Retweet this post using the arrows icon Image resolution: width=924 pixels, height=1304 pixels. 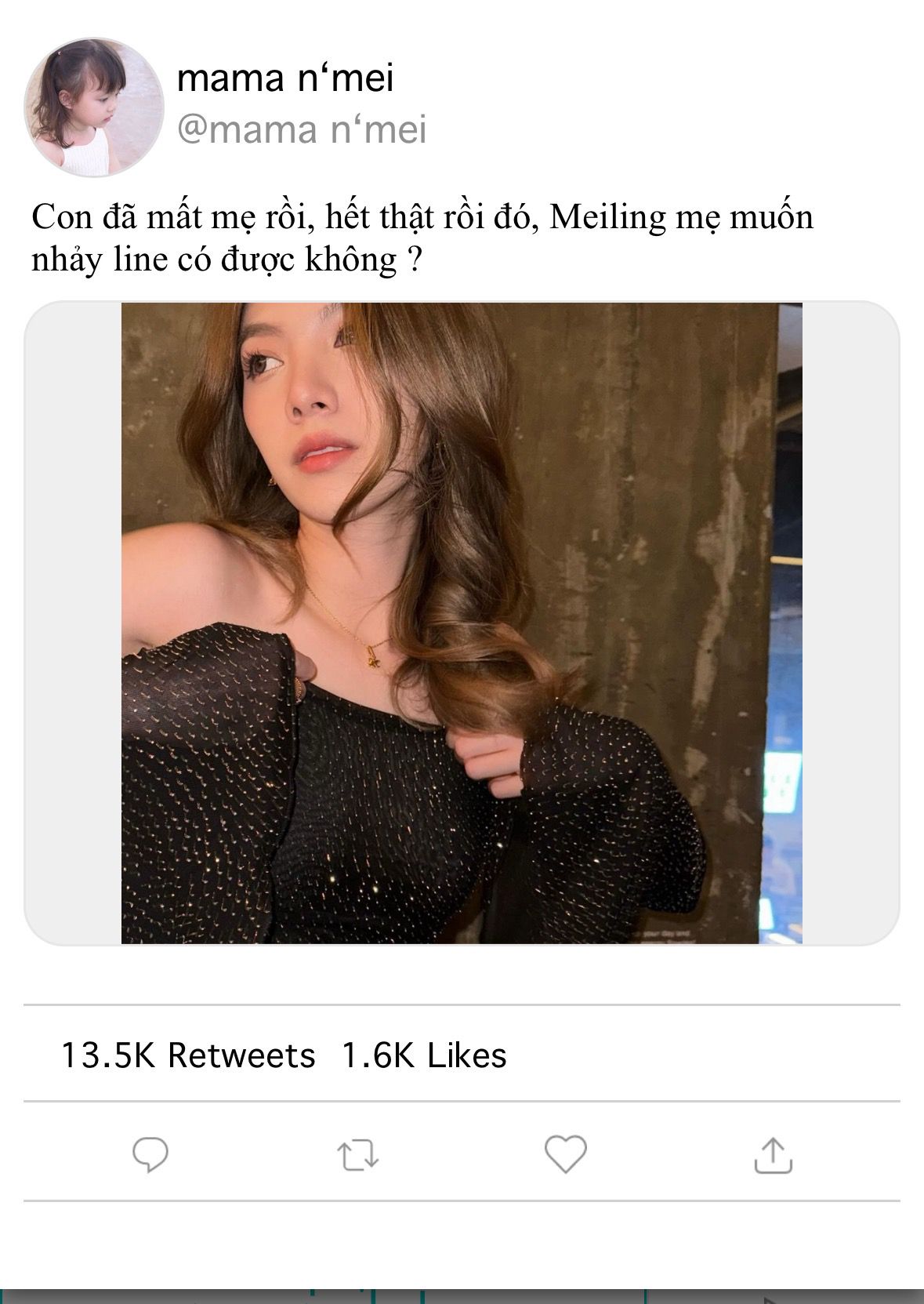pyautogui.click(x=357, y=1156)
